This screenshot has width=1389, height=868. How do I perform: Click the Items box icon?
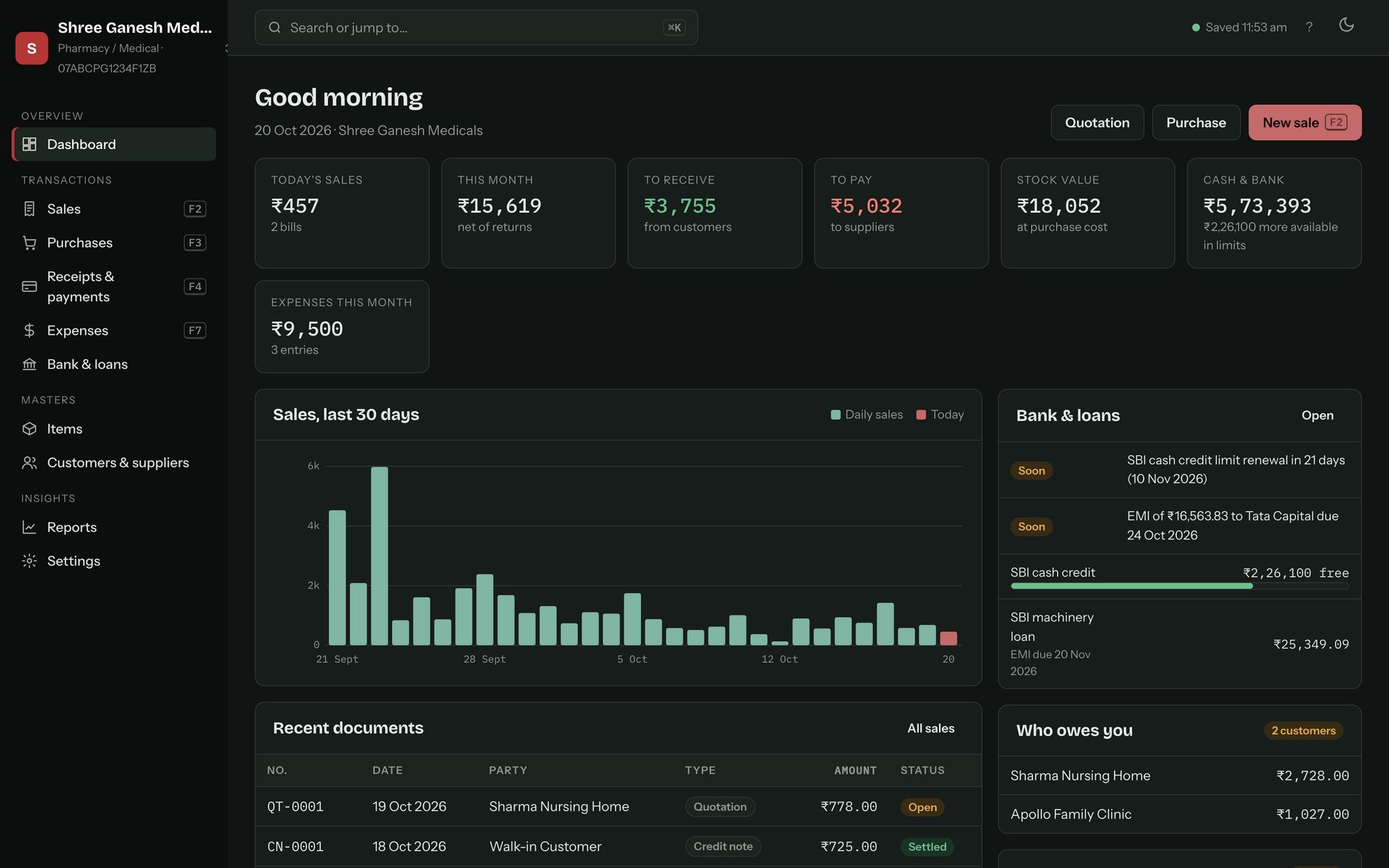(x=29, y=429)
